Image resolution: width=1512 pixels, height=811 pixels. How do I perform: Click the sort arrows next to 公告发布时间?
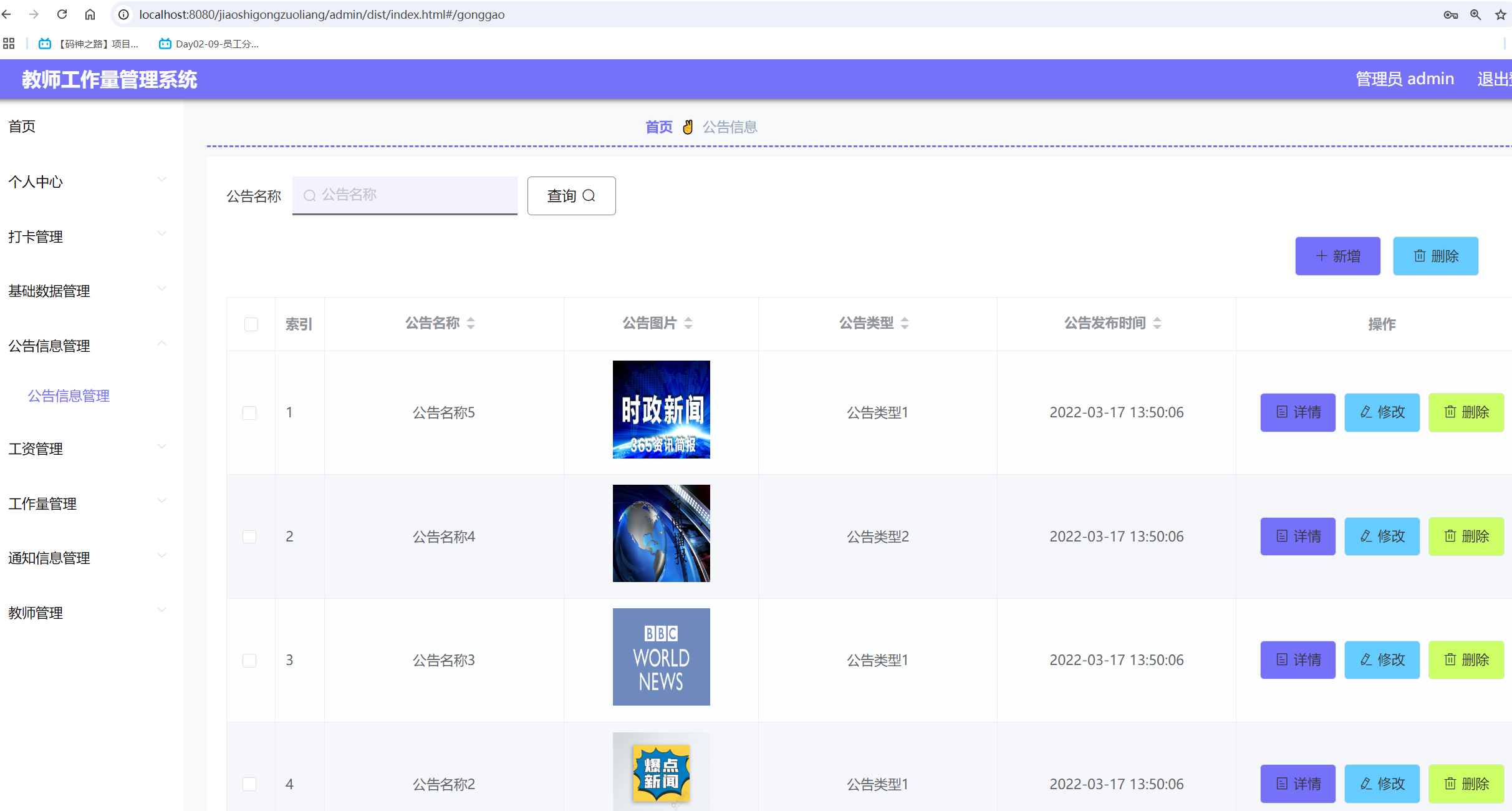pyautogui.click(x=1158, y=323)
